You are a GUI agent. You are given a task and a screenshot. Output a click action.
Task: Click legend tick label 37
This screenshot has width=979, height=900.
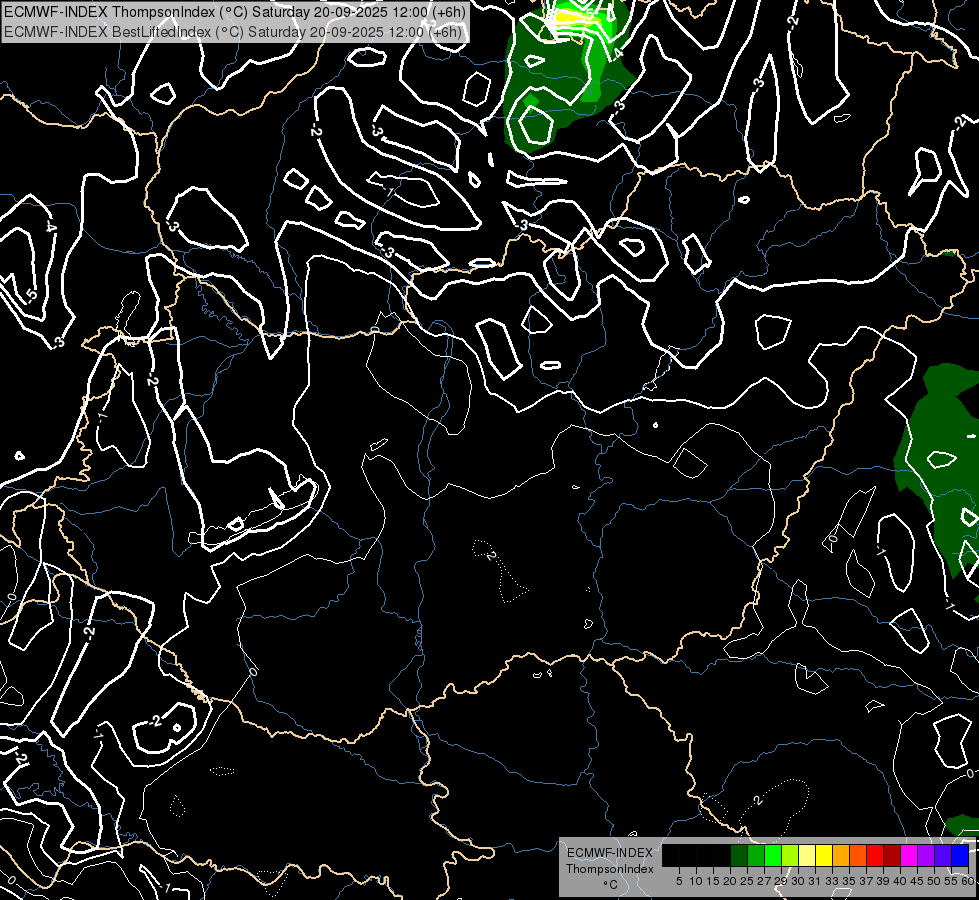pos(867,881)
